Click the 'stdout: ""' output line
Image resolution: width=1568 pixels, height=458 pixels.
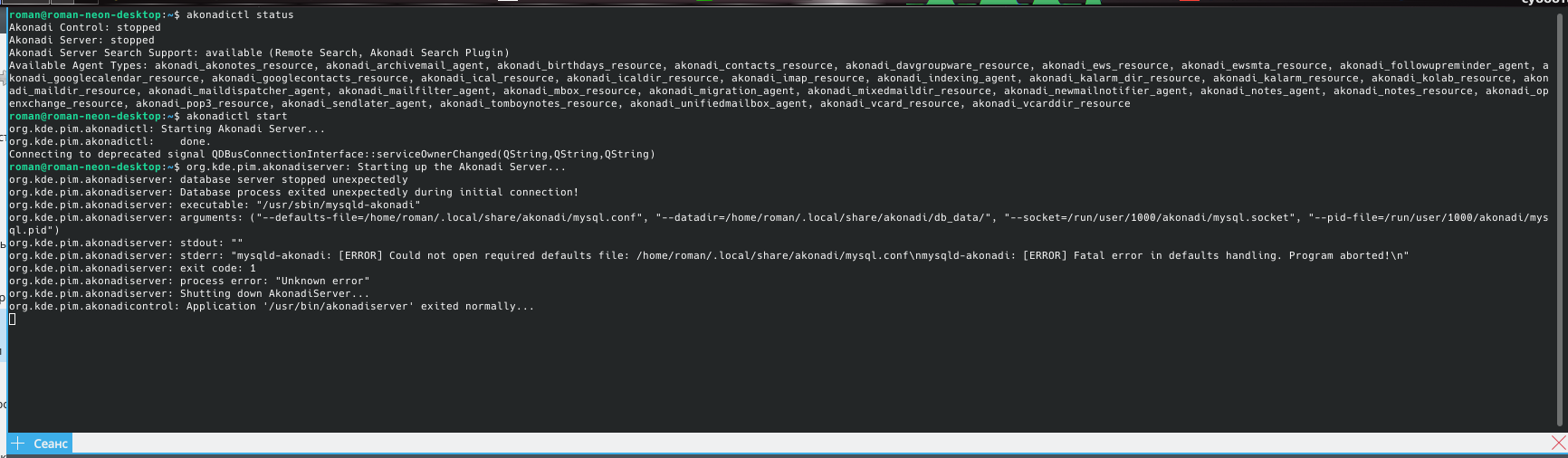pyautogui.click(x=126, y=243)
